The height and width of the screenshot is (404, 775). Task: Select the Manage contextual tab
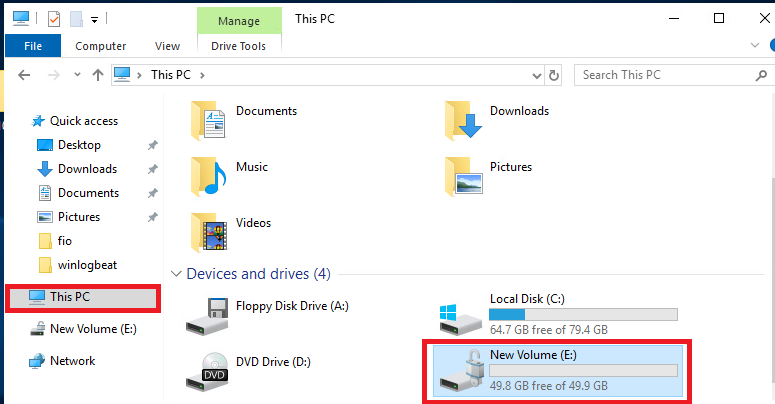pyautogui.click(x=239, y=21)
